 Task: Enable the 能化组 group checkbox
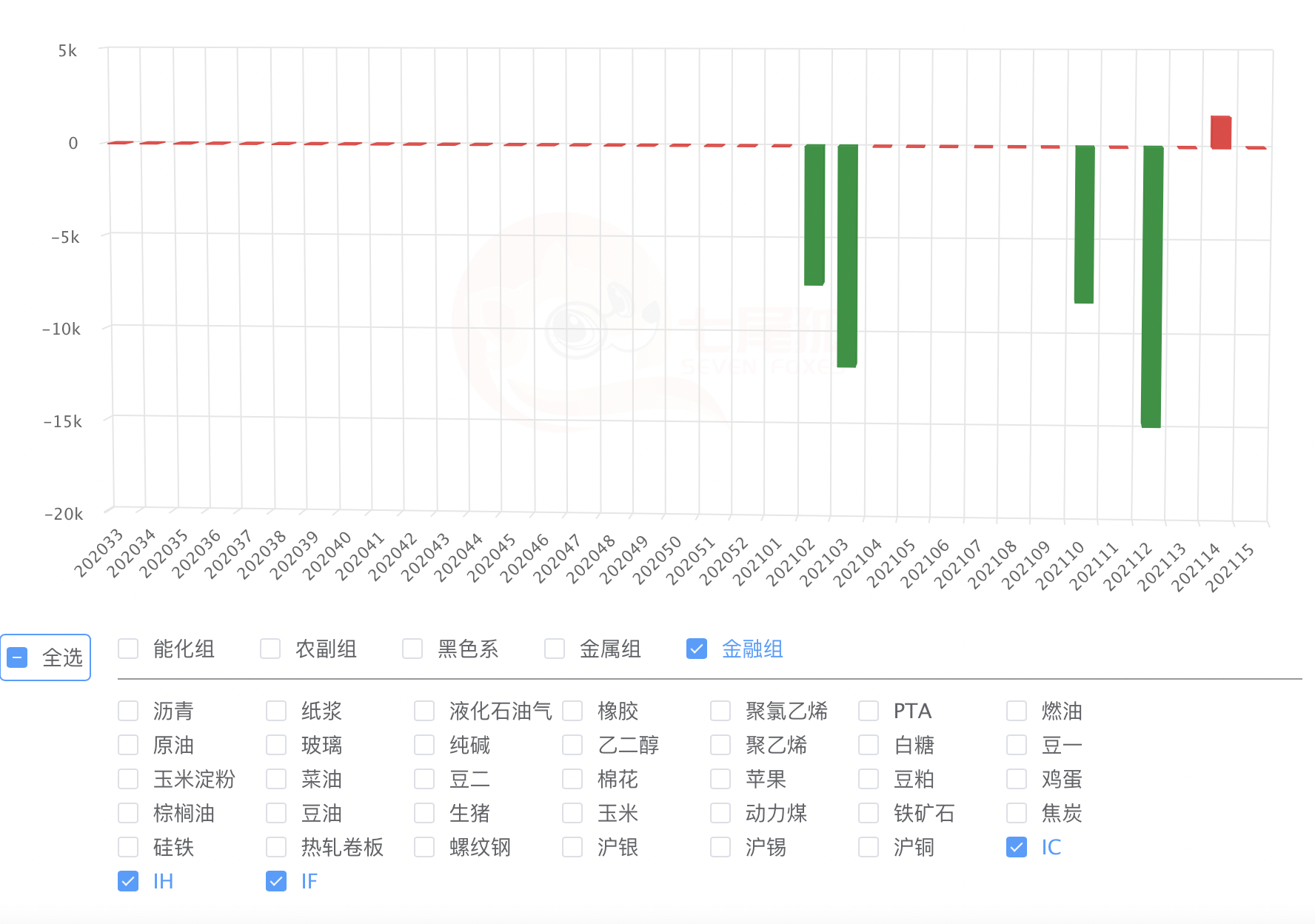(128, 649)
